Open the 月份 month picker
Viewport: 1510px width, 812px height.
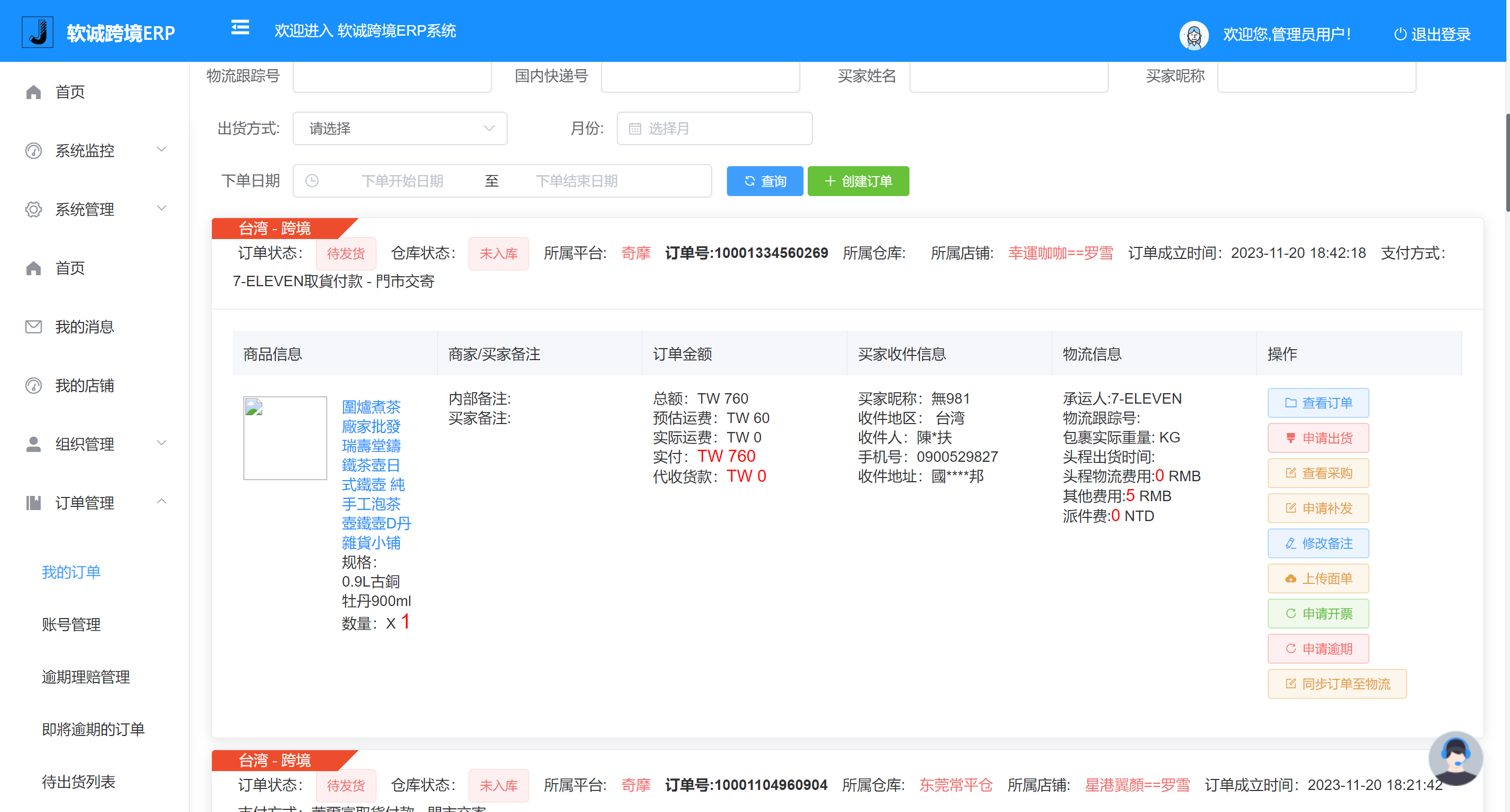(x=714, y=128)
